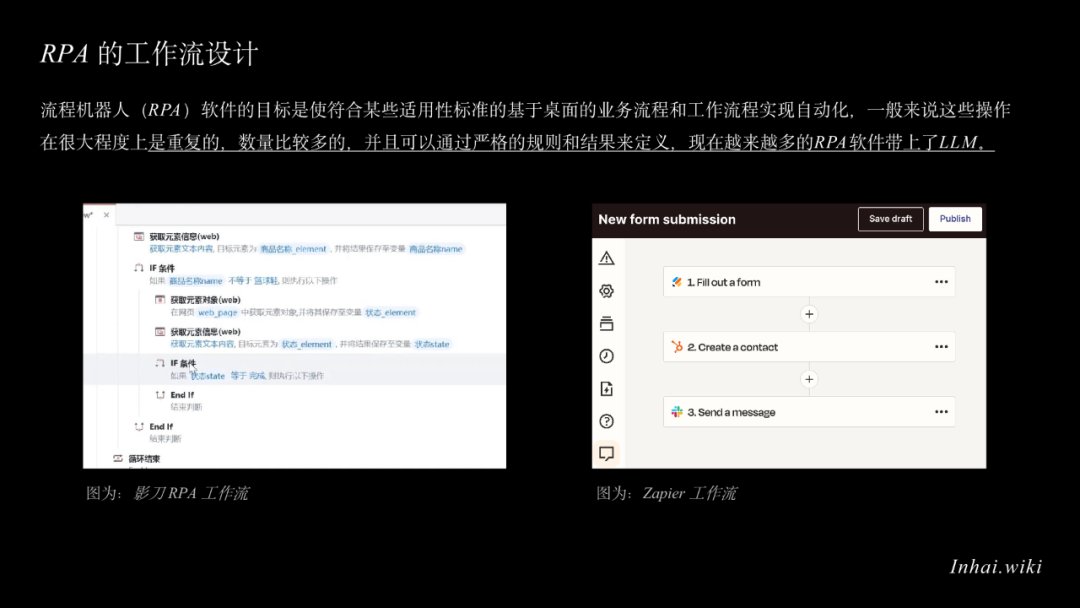The image size is (1080, 608).
Task: Click the '商品名称_element' variable tag
Action: click(293, 249)
